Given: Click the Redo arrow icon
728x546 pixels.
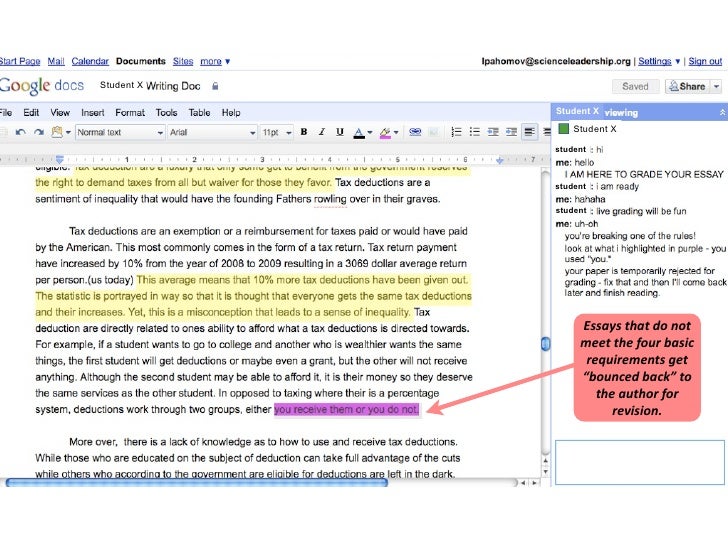Looking at the screenshot, I should pyautogui.click(x=39, y=132).
